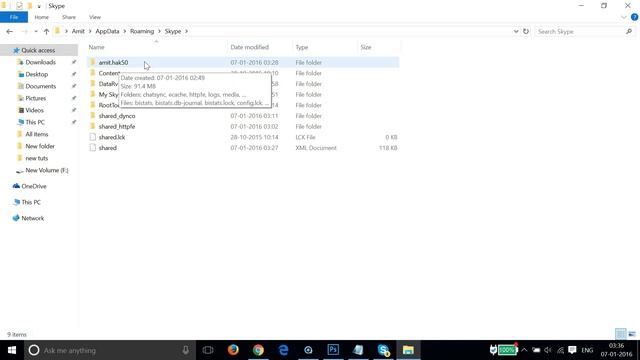Open the volume control in system tray
Viewport: 640px width, 360px height.
[x=548, y=350]
